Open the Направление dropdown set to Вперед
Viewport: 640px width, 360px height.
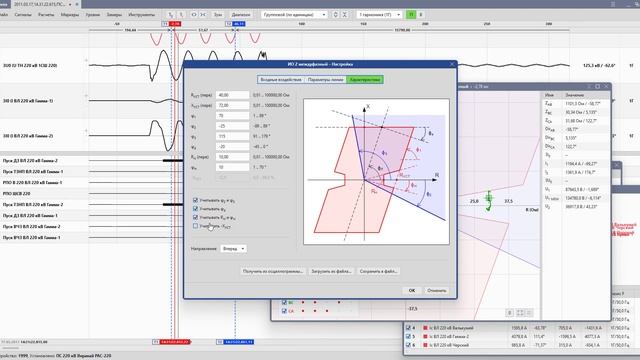tap(233, 249)
